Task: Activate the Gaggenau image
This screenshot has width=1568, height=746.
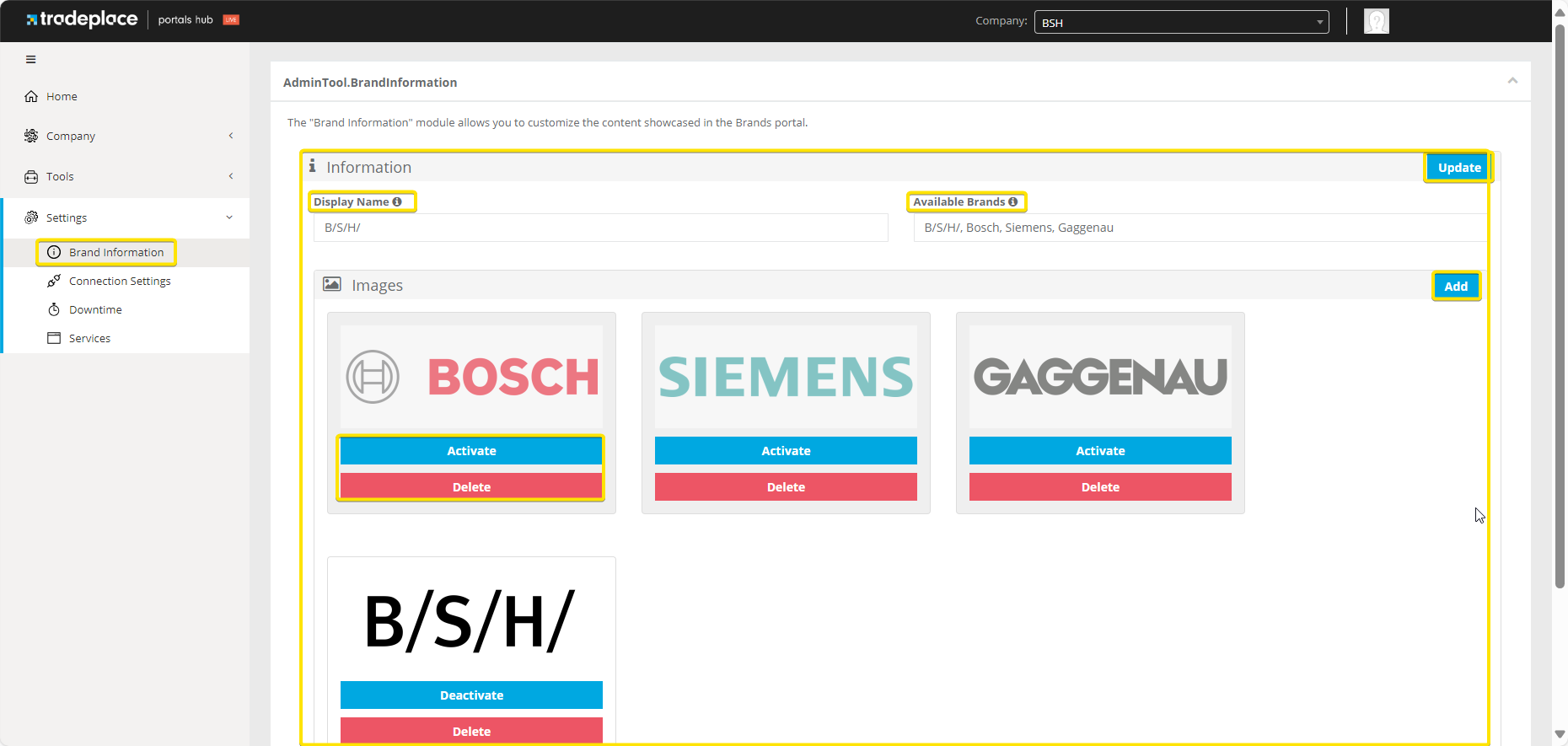Action: click(x=1100, y=451)
